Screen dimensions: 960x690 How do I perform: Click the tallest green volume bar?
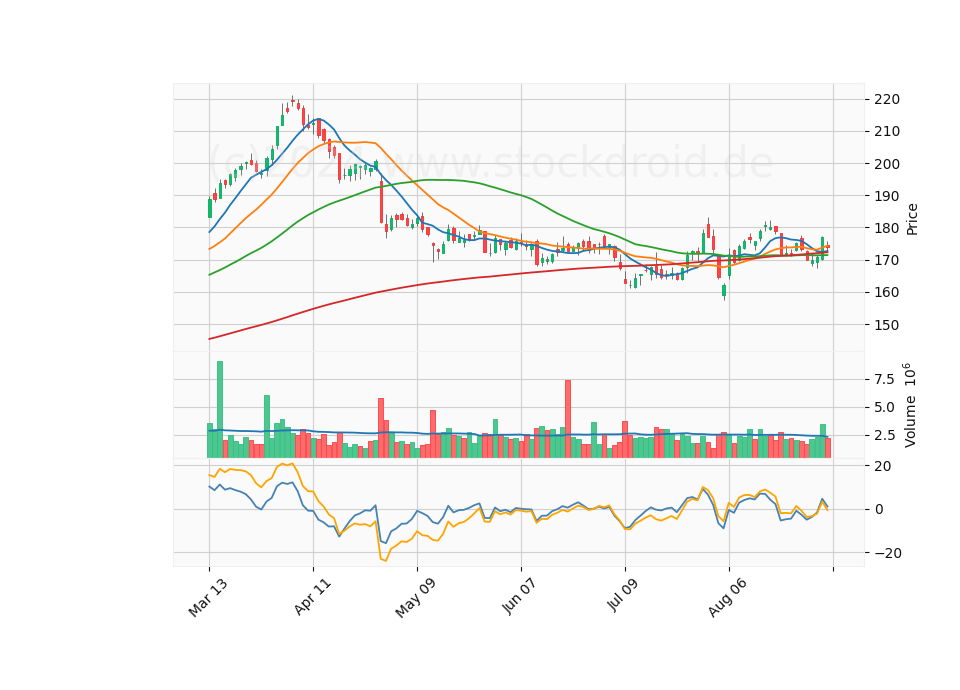[220, 410]
